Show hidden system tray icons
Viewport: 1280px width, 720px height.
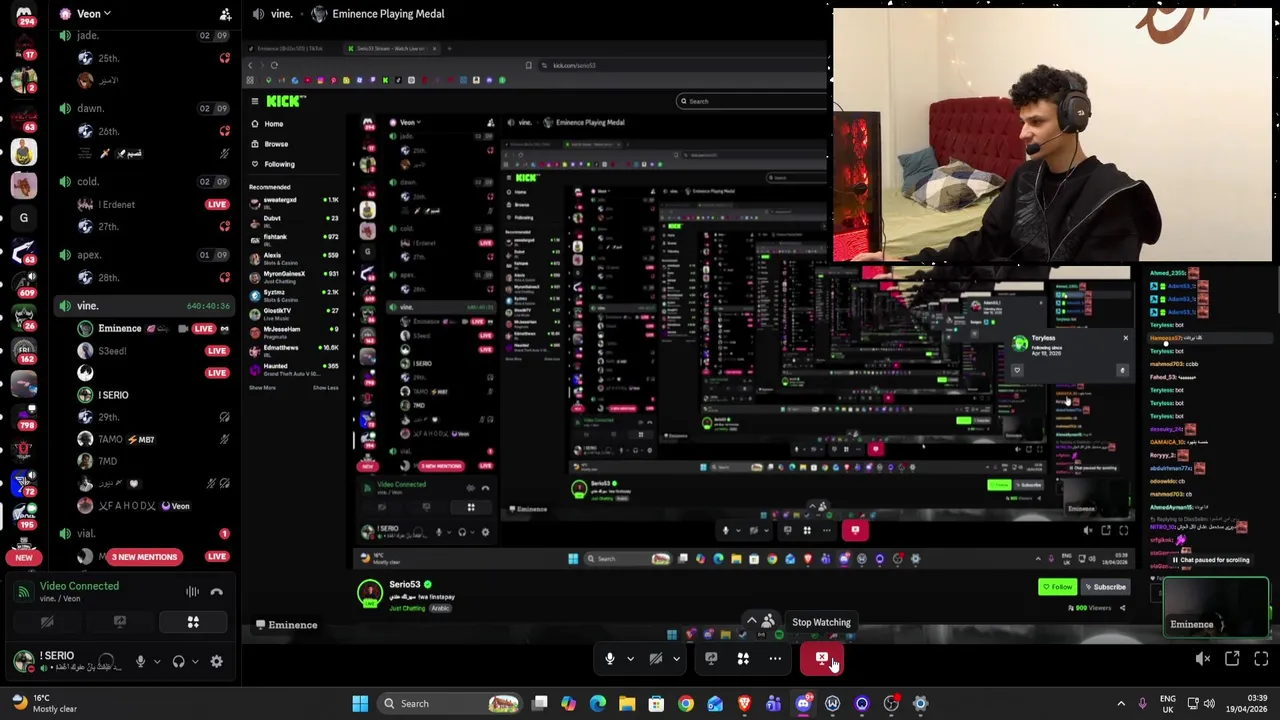[x=1121, y=703]
